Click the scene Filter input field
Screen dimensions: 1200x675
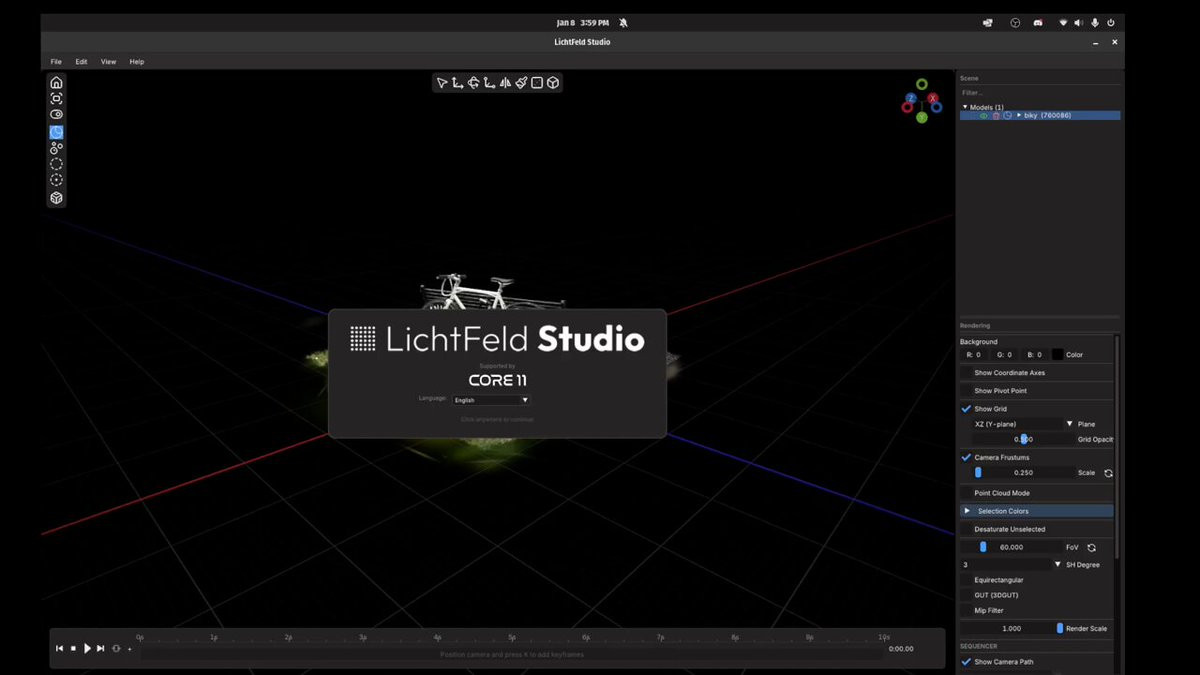1039,93
